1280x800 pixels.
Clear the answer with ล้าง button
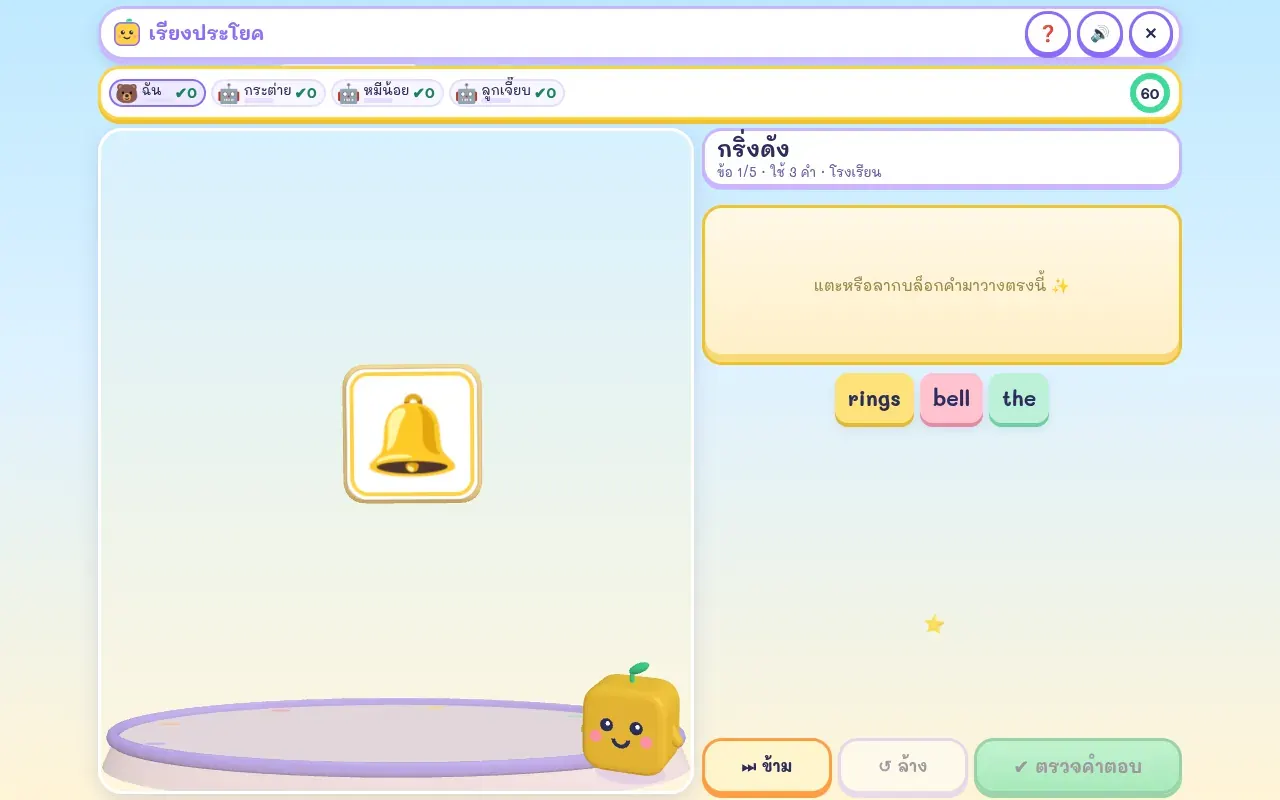903,767
